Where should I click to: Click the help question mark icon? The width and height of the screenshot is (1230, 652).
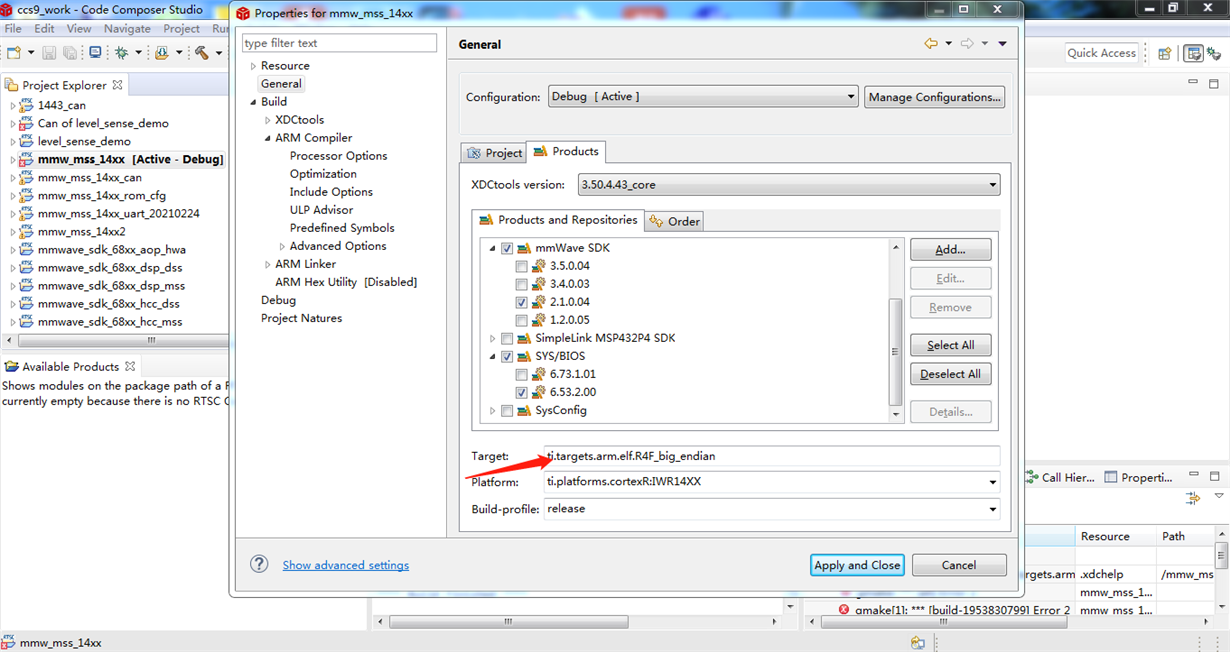259,564
